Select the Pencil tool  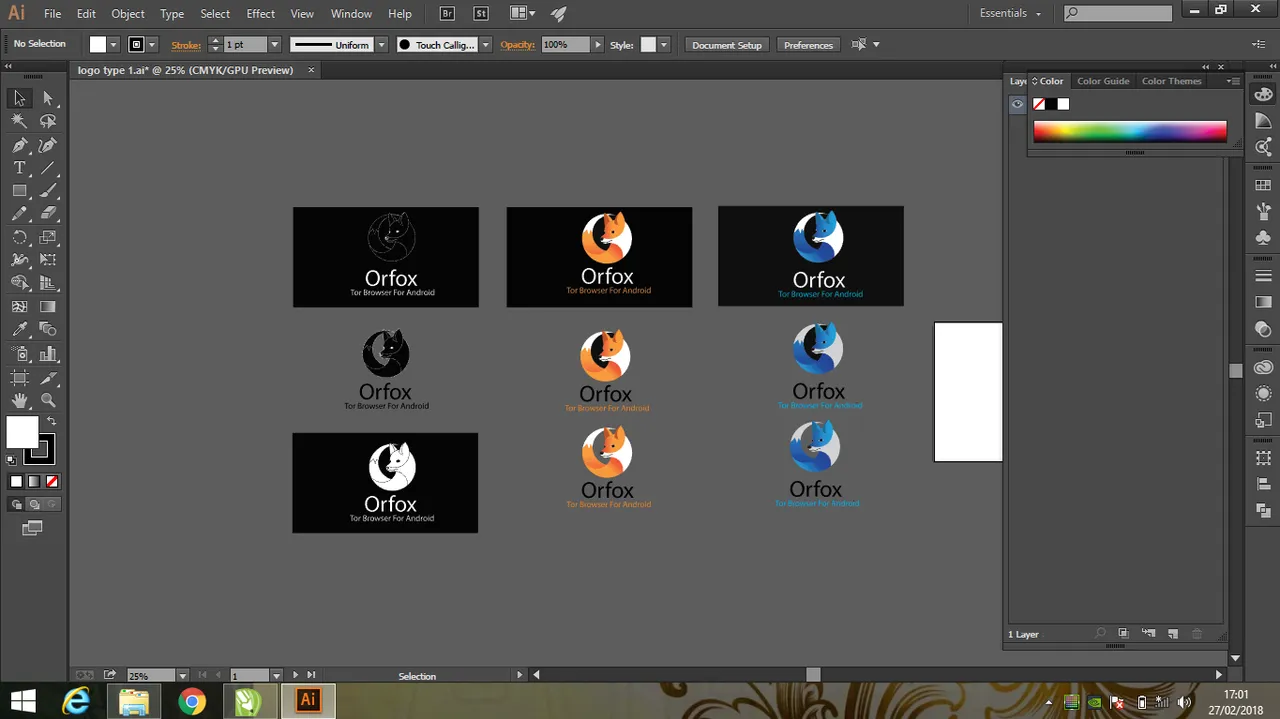click(19, 214)
